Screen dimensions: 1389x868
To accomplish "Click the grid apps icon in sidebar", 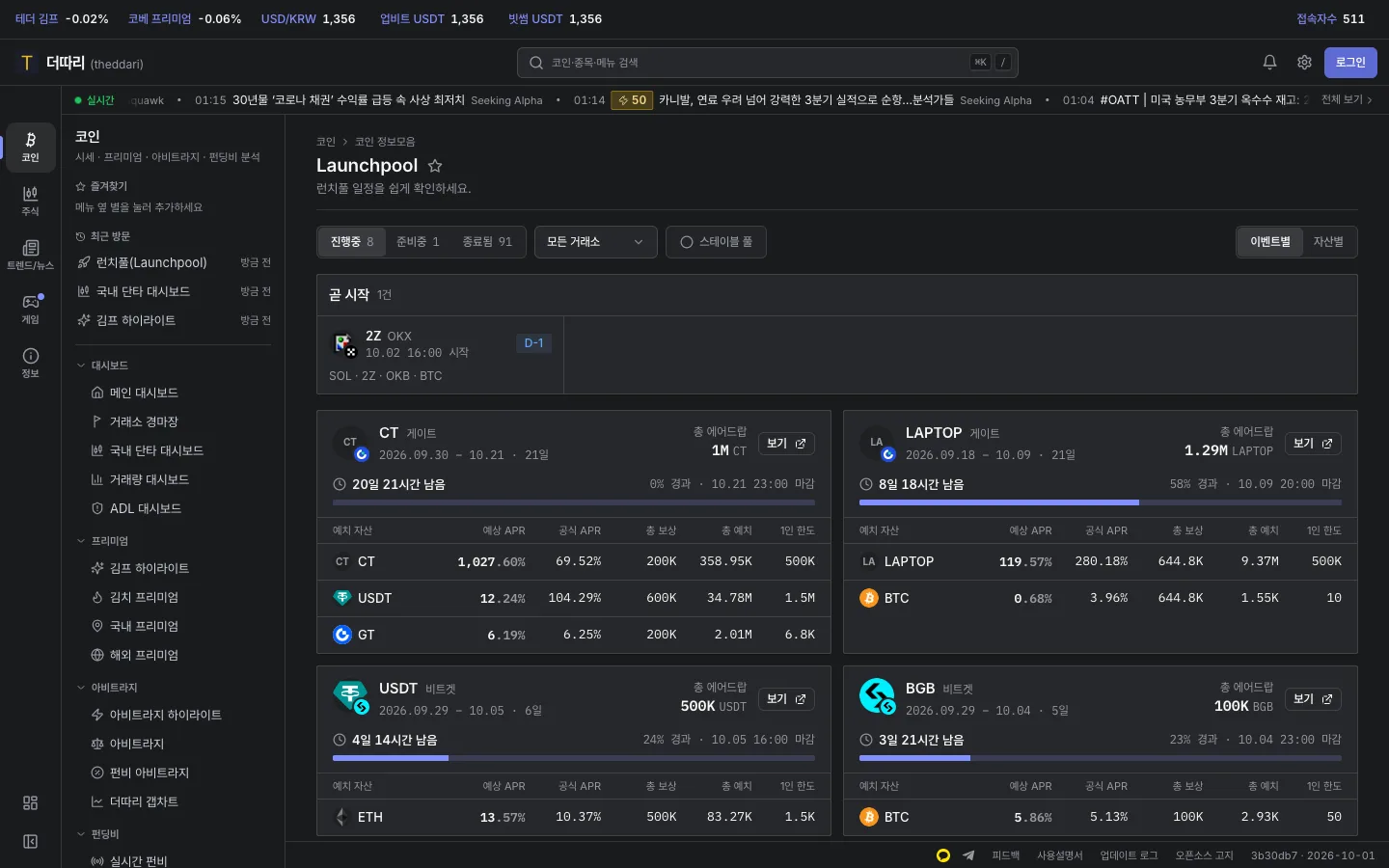I will click(31, 802).
